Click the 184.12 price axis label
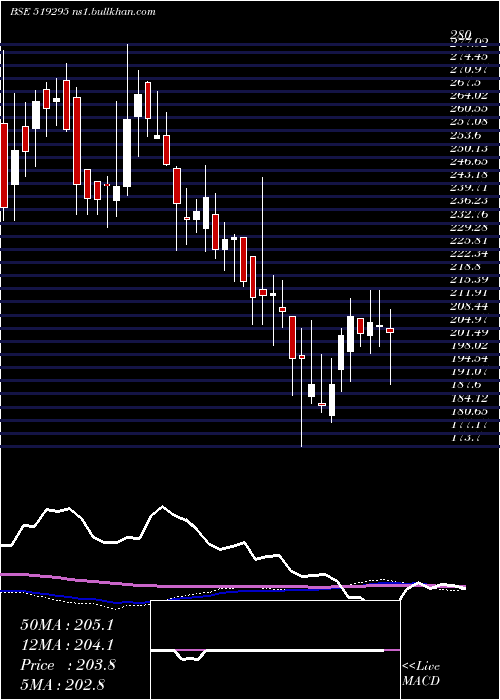 click(469, 398)
